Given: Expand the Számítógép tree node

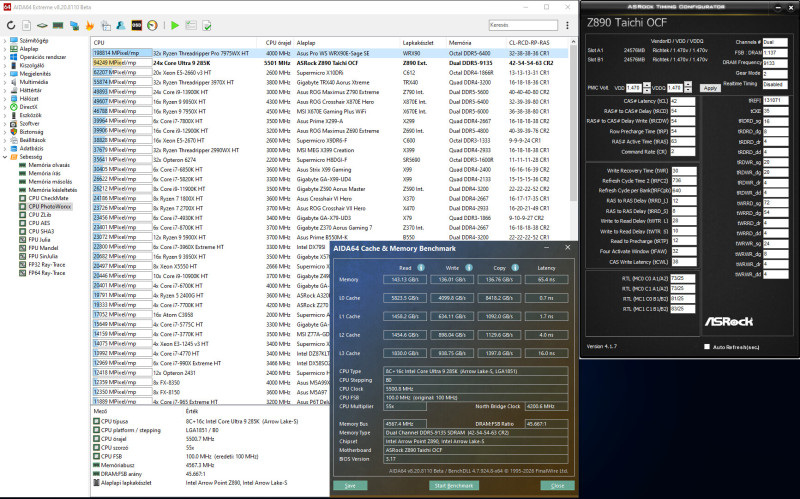Looking at the screenshot, I should coord(5,40).
